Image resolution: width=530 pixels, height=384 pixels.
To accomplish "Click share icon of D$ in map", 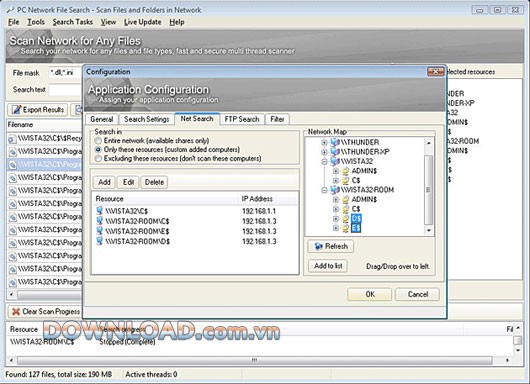I will point(345,219).
